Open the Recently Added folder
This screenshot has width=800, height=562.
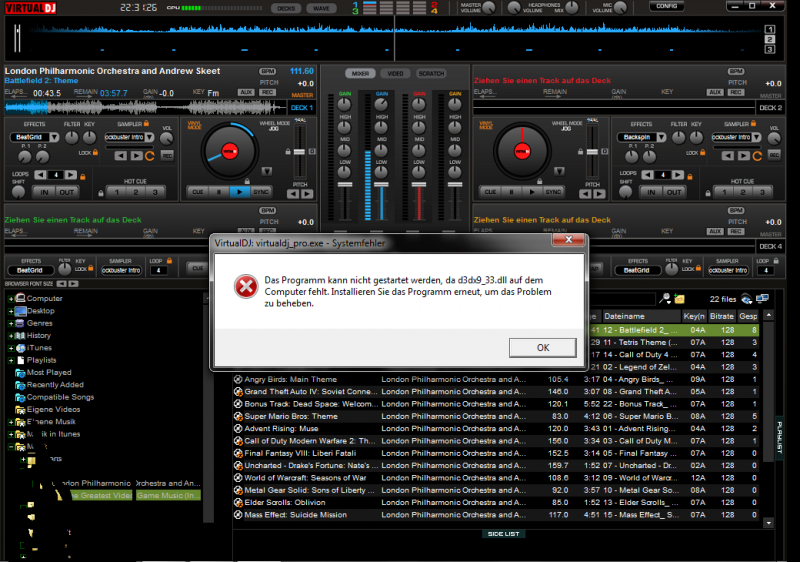click(49, 385)
